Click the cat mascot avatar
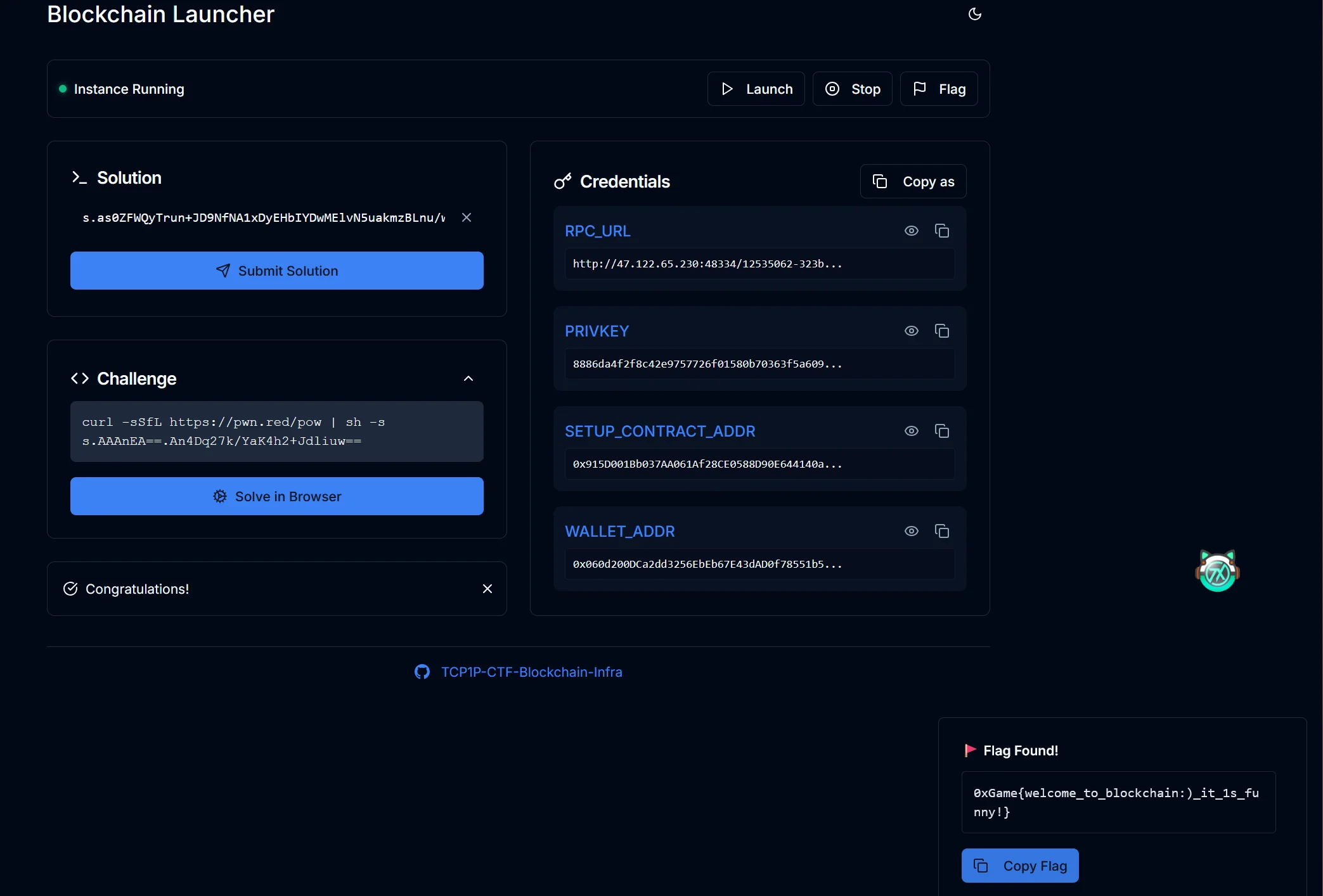Screen dimensions: 1323x896 [1217, 571]
